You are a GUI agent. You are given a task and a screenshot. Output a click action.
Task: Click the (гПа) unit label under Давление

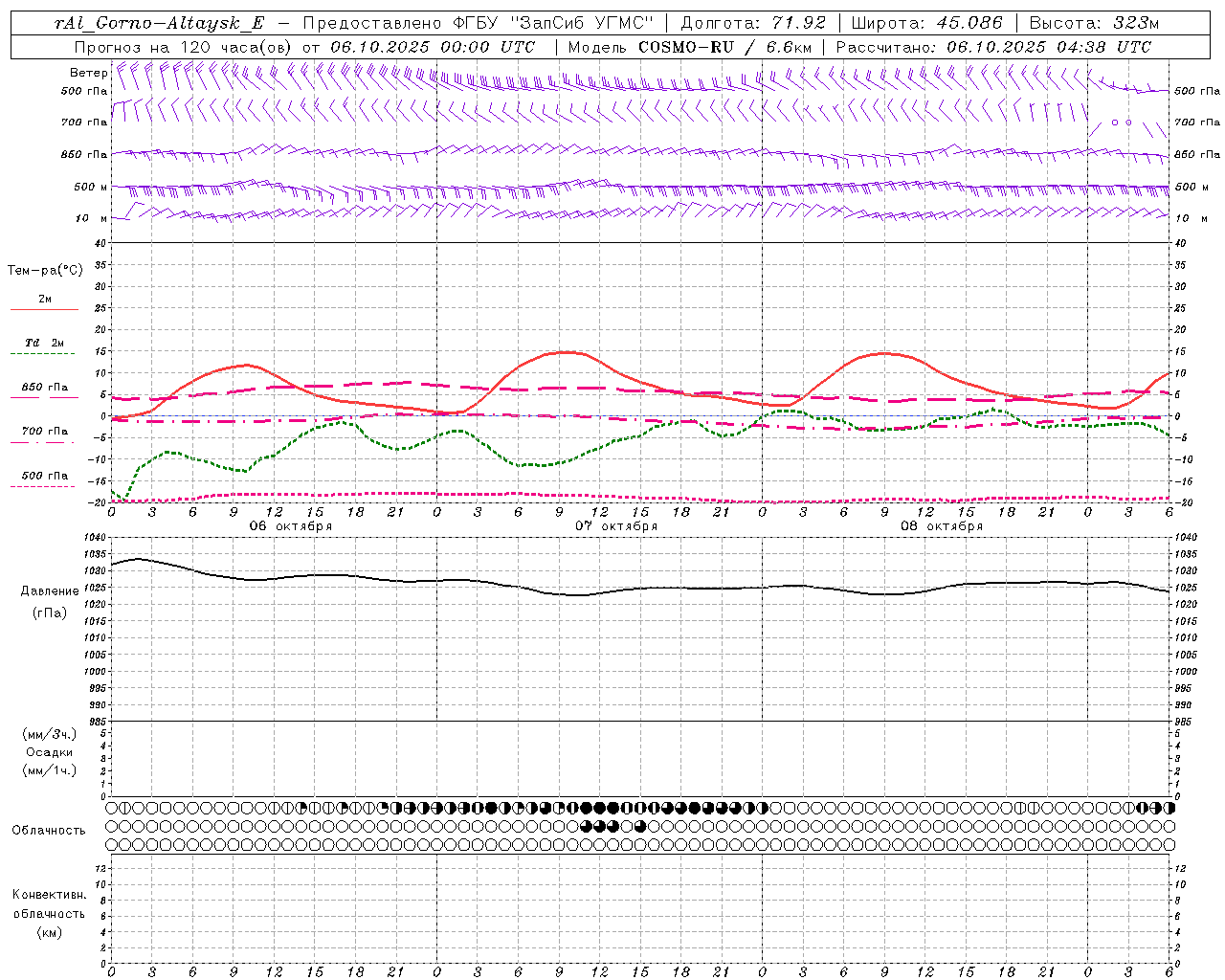point(50,612)
